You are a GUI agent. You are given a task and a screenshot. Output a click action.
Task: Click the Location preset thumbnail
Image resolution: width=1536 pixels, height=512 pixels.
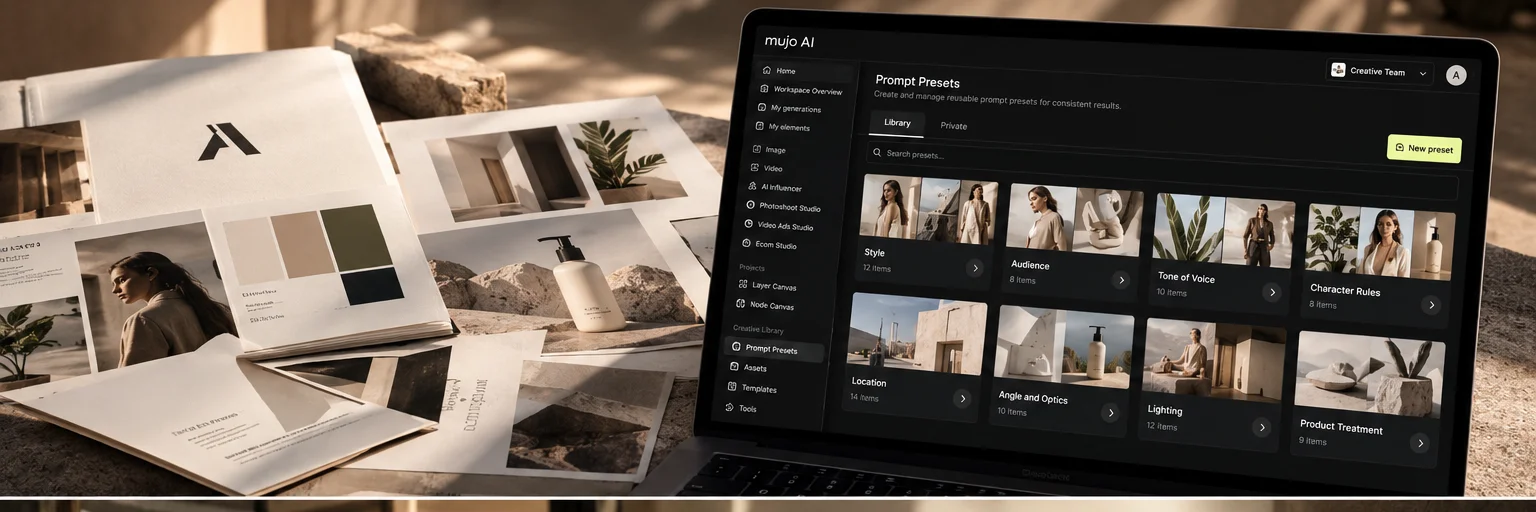tap(917, 334)
